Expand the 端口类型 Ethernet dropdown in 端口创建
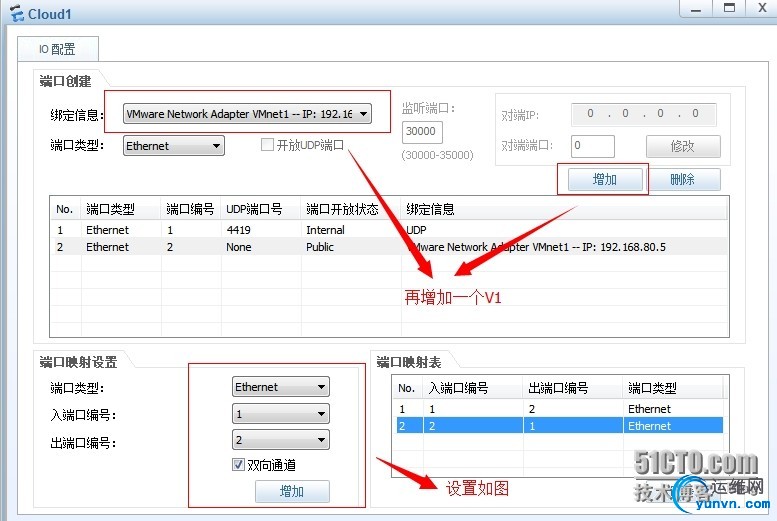 [x=173, y=146]
